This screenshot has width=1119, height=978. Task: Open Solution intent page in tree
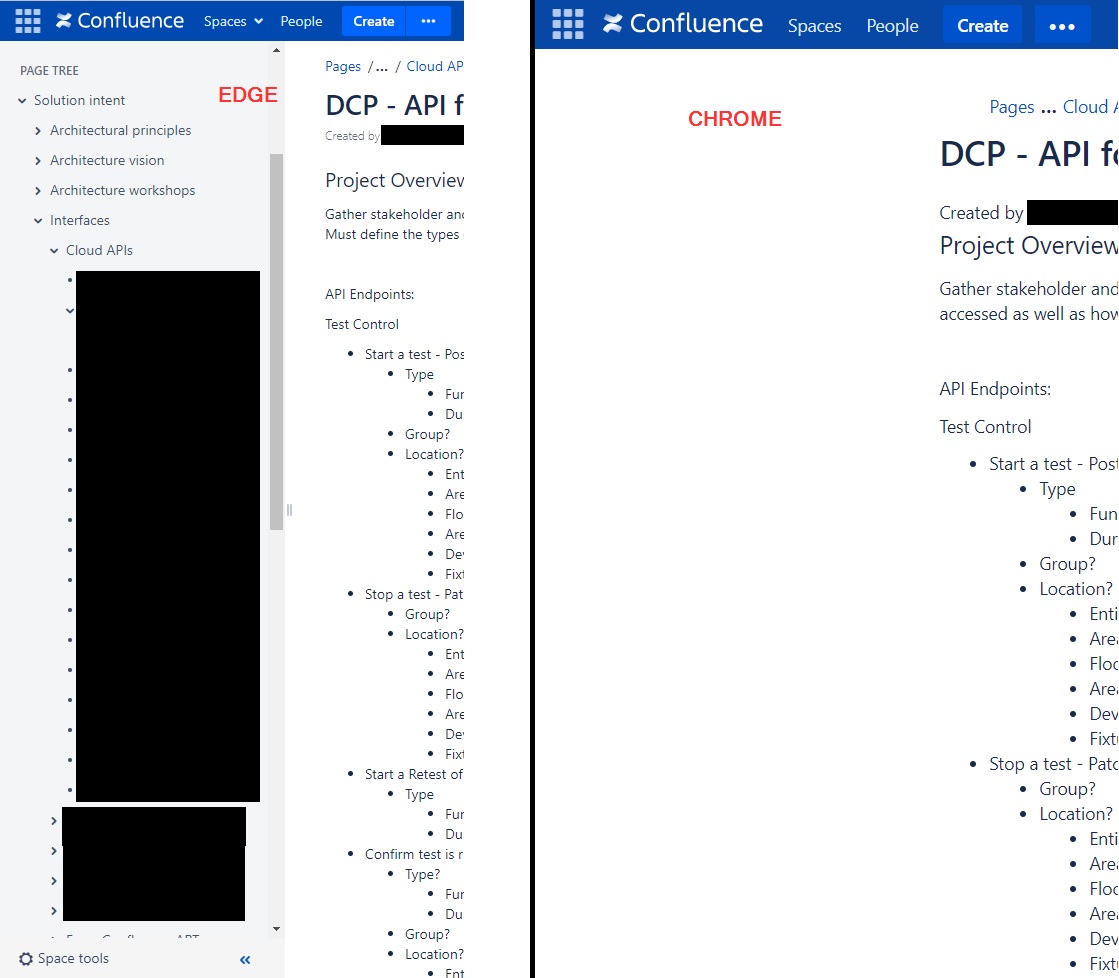tap(79, 101)
